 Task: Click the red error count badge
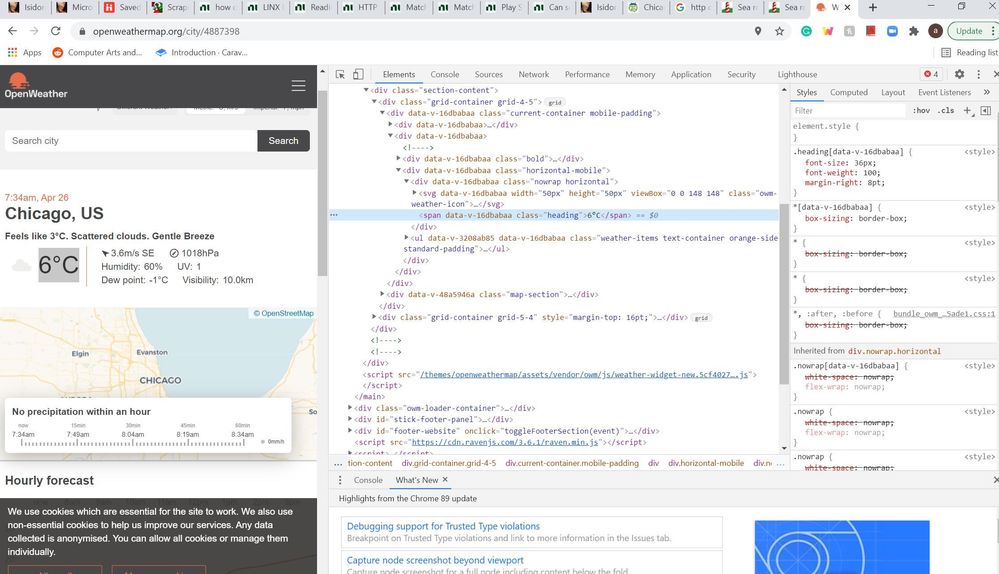(x=931, y=74)
